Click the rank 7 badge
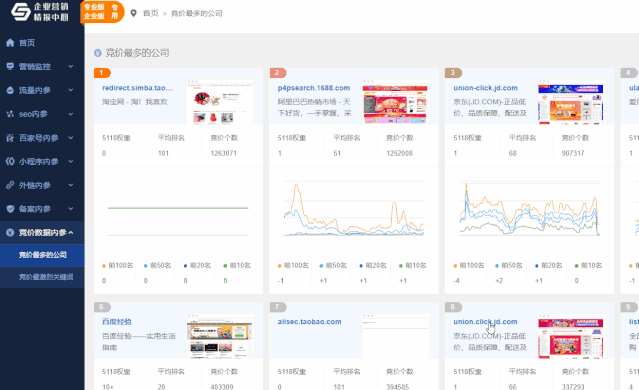 [278, 307]
